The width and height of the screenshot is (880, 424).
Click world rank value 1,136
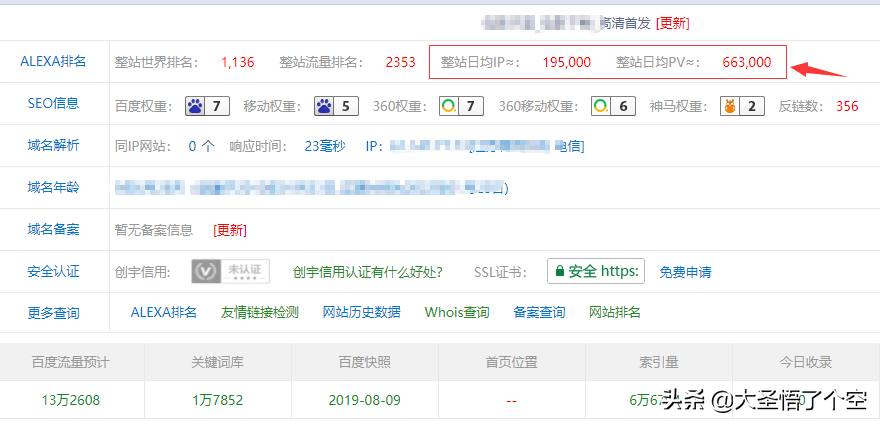238,62
